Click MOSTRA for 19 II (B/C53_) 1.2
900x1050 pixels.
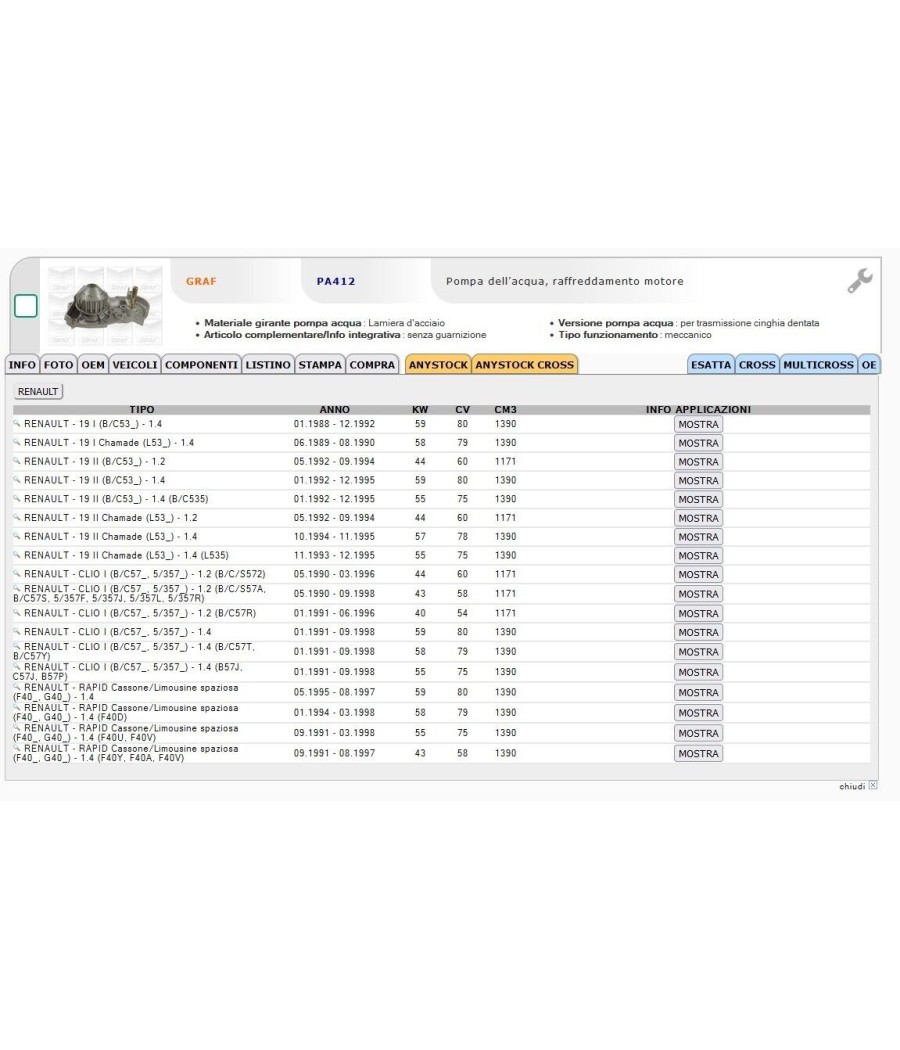[698, 461]
